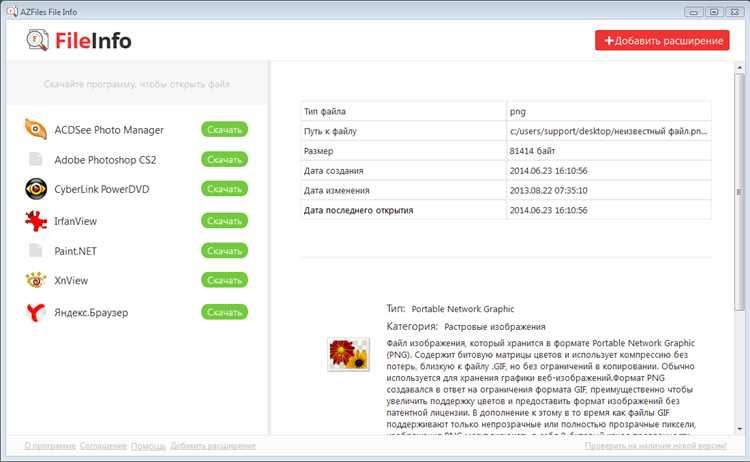Click the FileInfo magnifier logo icon
750x462 pixels.
(x=37, y=40)
